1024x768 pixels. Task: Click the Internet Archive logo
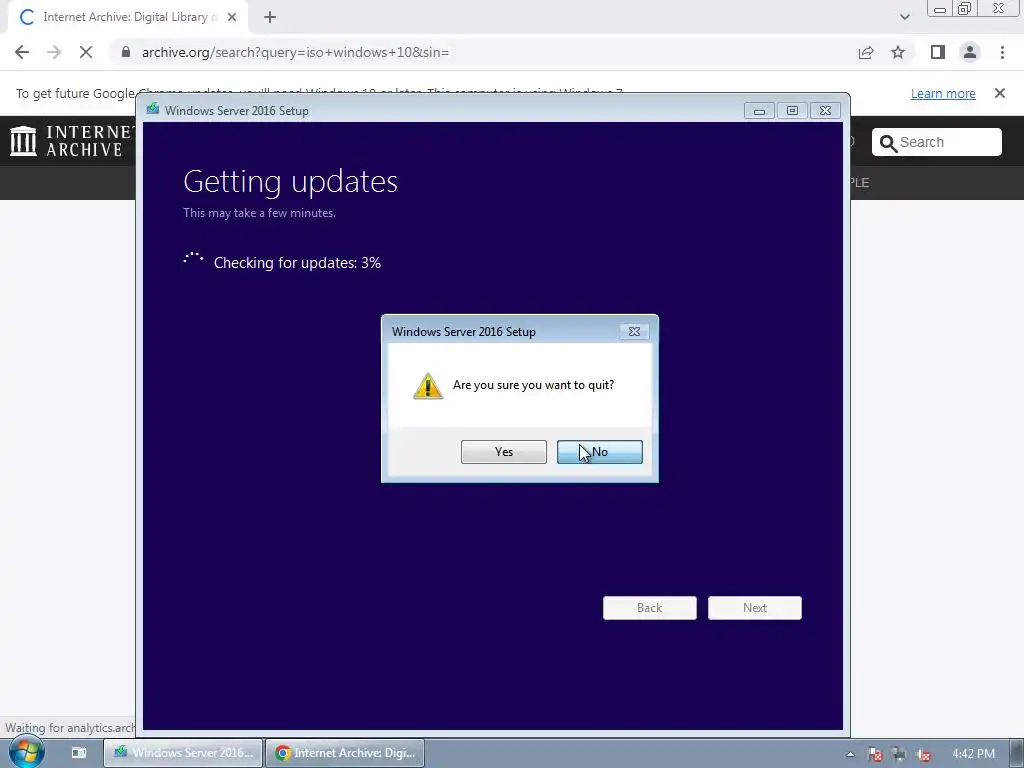point(71,141)
